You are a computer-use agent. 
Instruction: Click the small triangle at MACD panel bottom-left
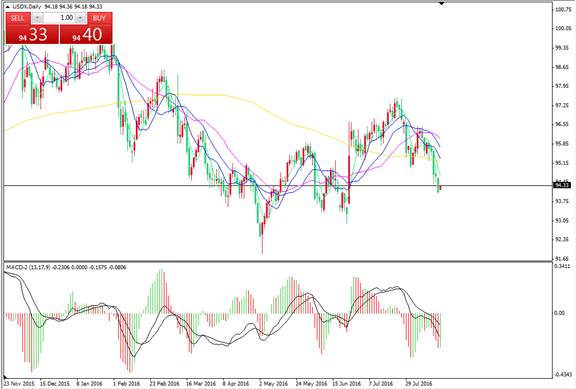[x=6, y=377]
